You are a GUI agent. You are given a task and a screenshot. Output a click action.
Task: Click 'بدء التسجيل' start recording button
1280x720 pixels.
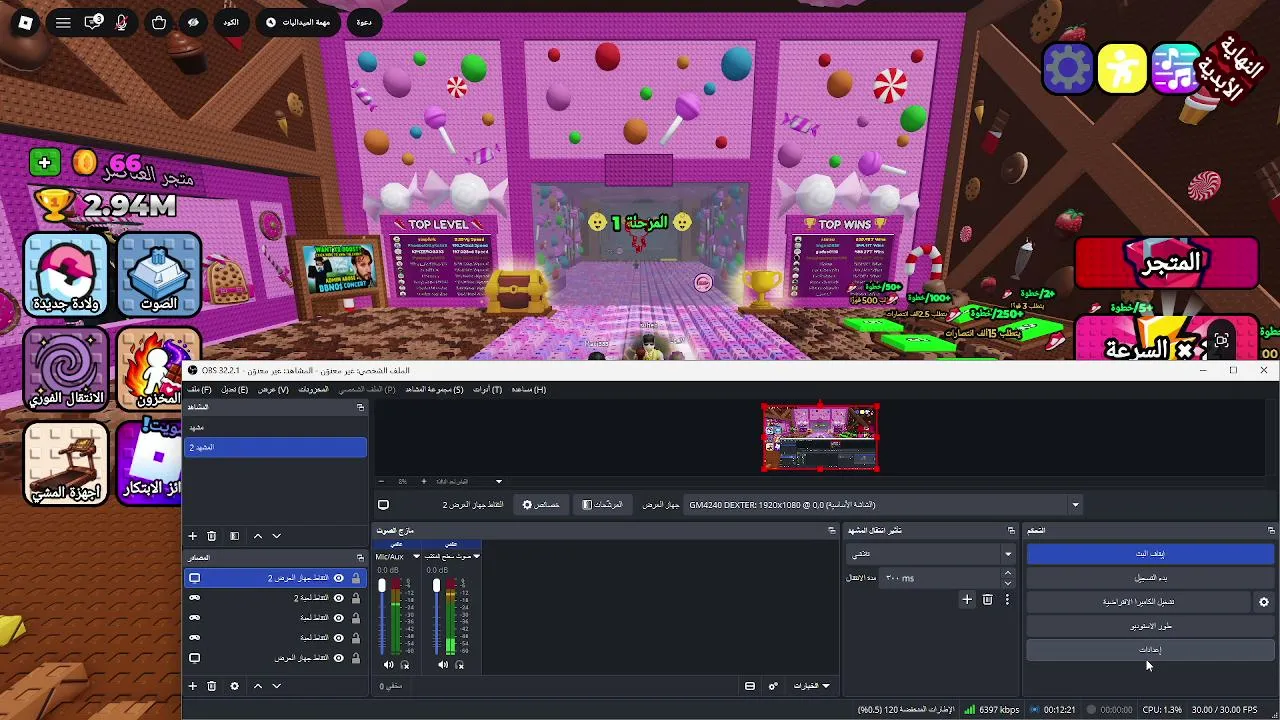pyautogui.click(x=1150, y=578)
